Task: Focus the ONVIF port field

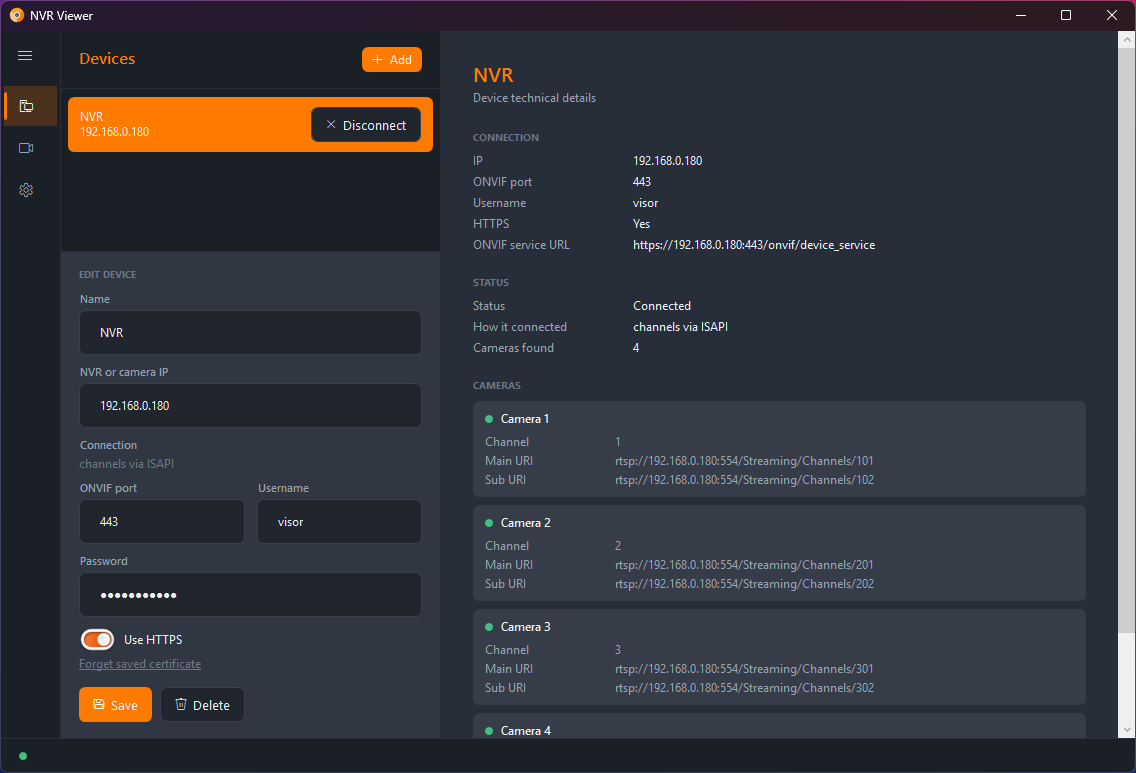Action: pos(162,522)
